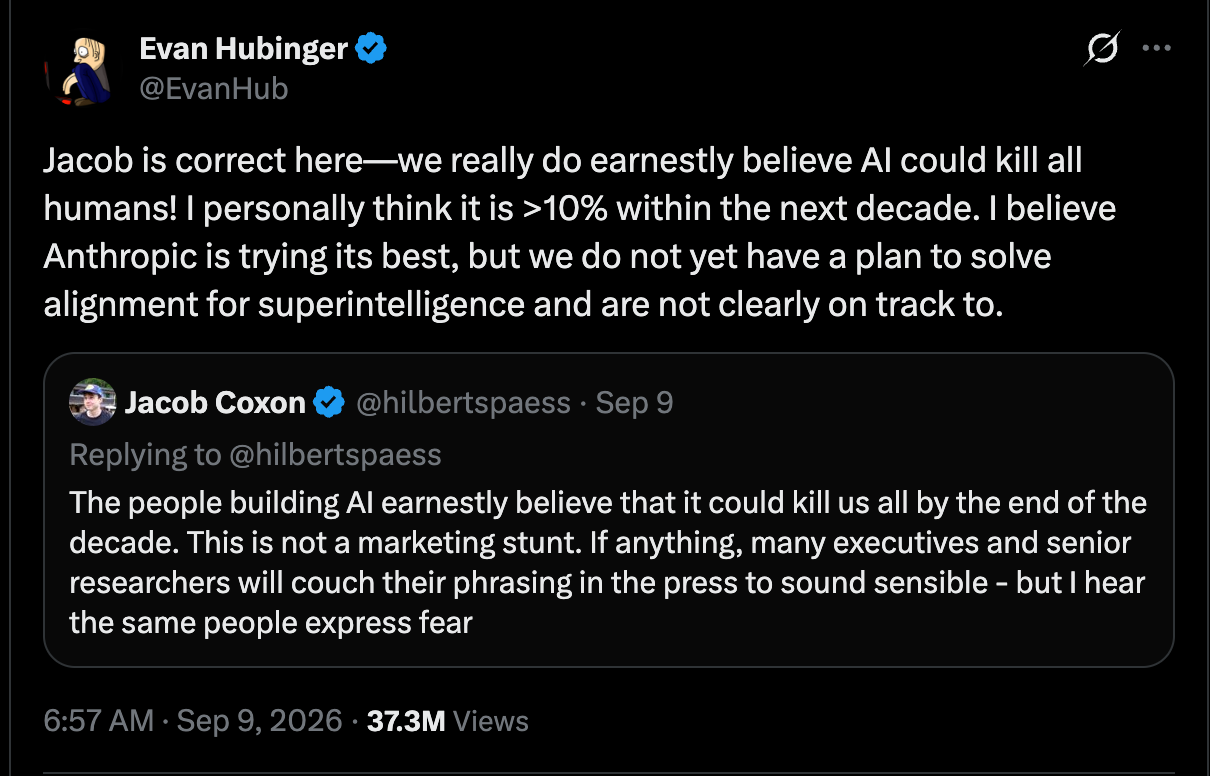Click Jacob Coxon's blue verified badge
Image resolution: width=1210 pixels, height=776 pixels.
click(329, 403)
